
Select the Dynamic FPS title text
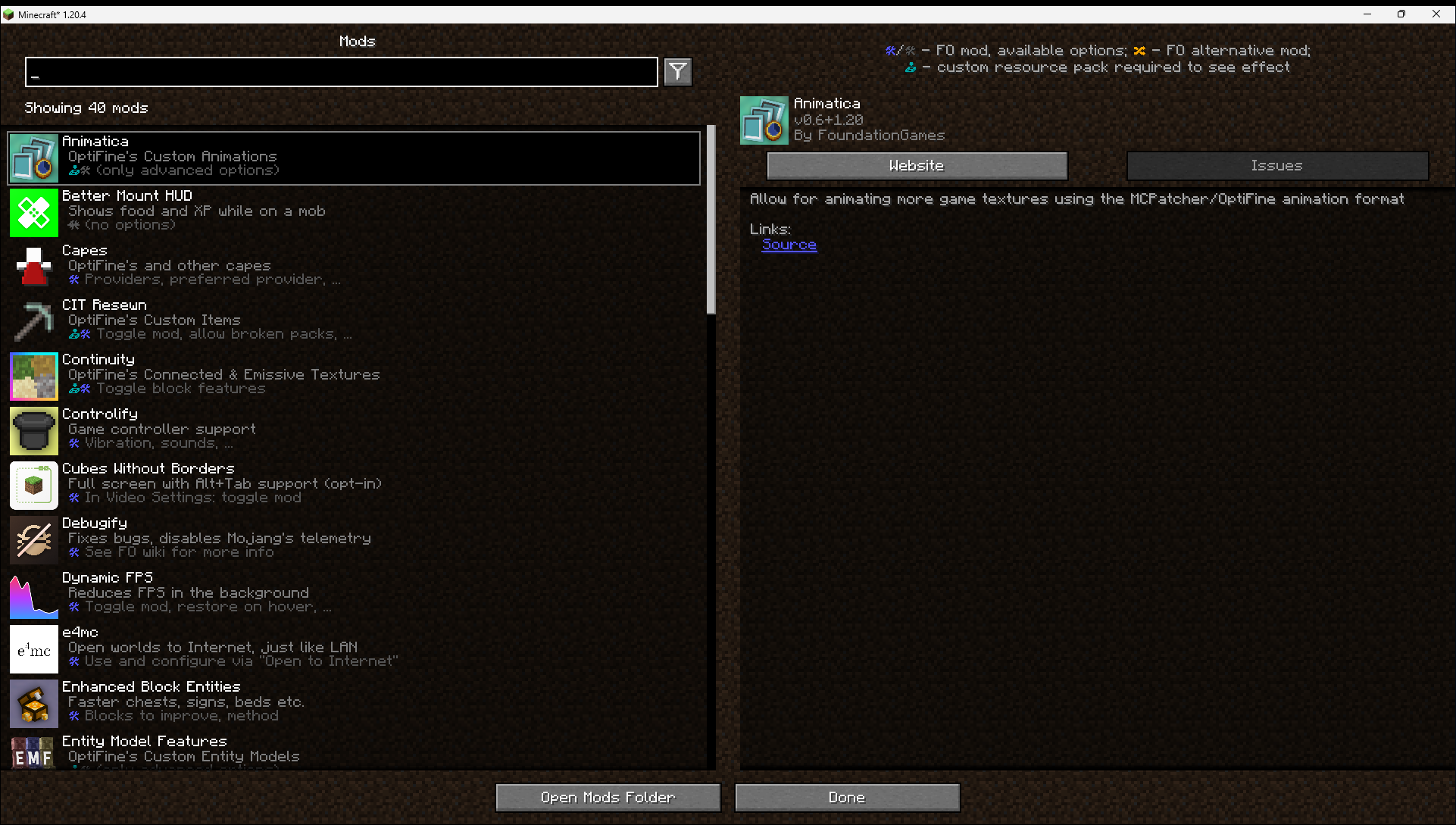coord(108,578)
